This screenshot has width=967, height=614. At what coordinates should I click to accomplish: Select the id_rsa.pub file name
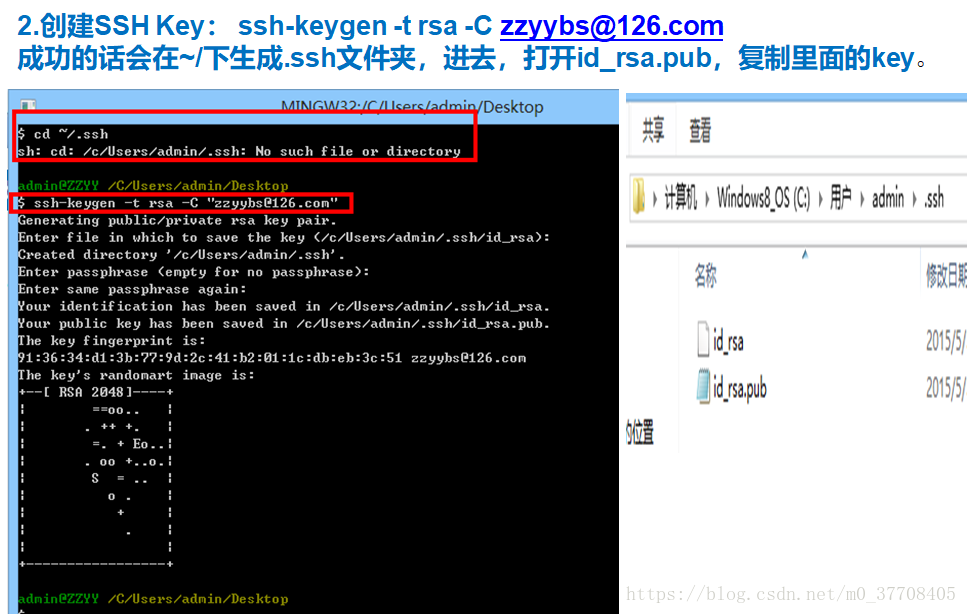(739, 388)
